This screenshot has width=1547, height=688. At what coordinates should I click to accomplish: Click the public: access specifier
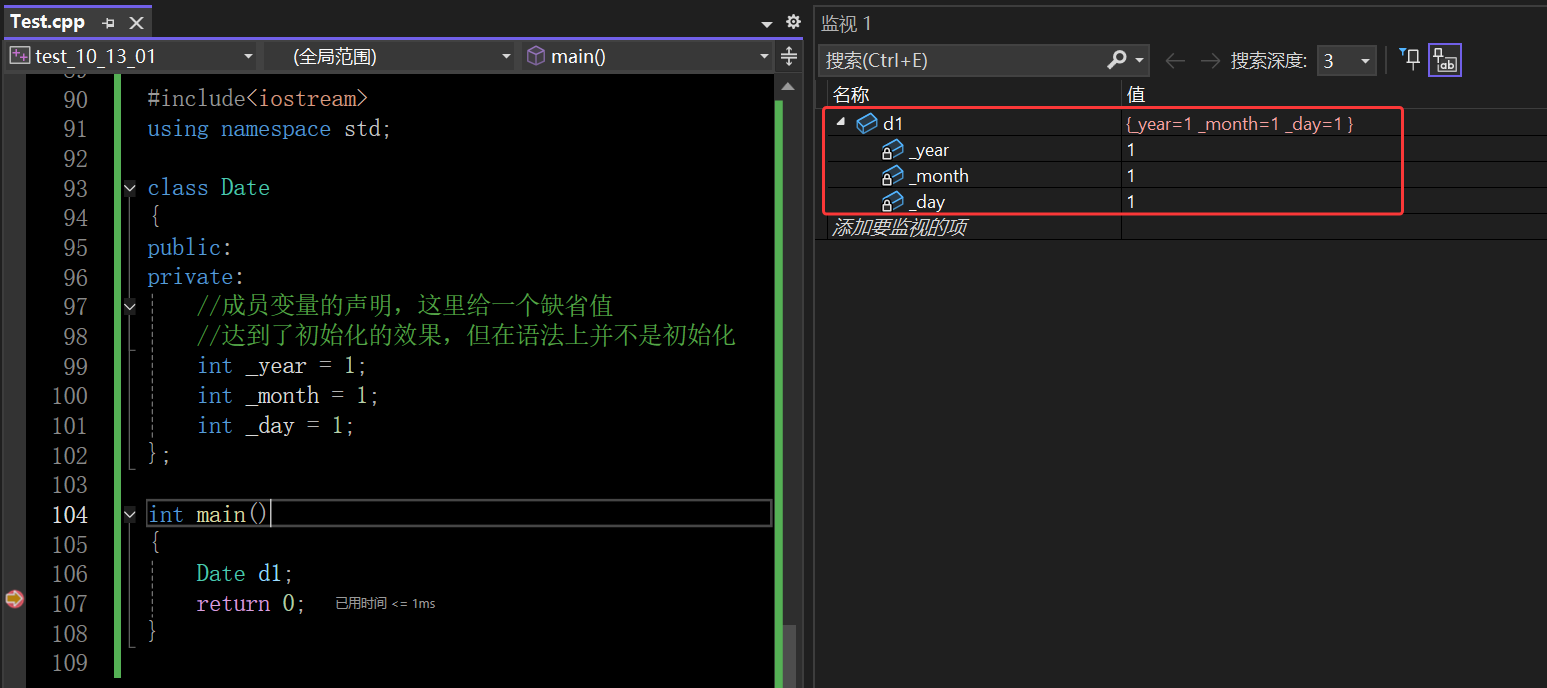point(190,247)
